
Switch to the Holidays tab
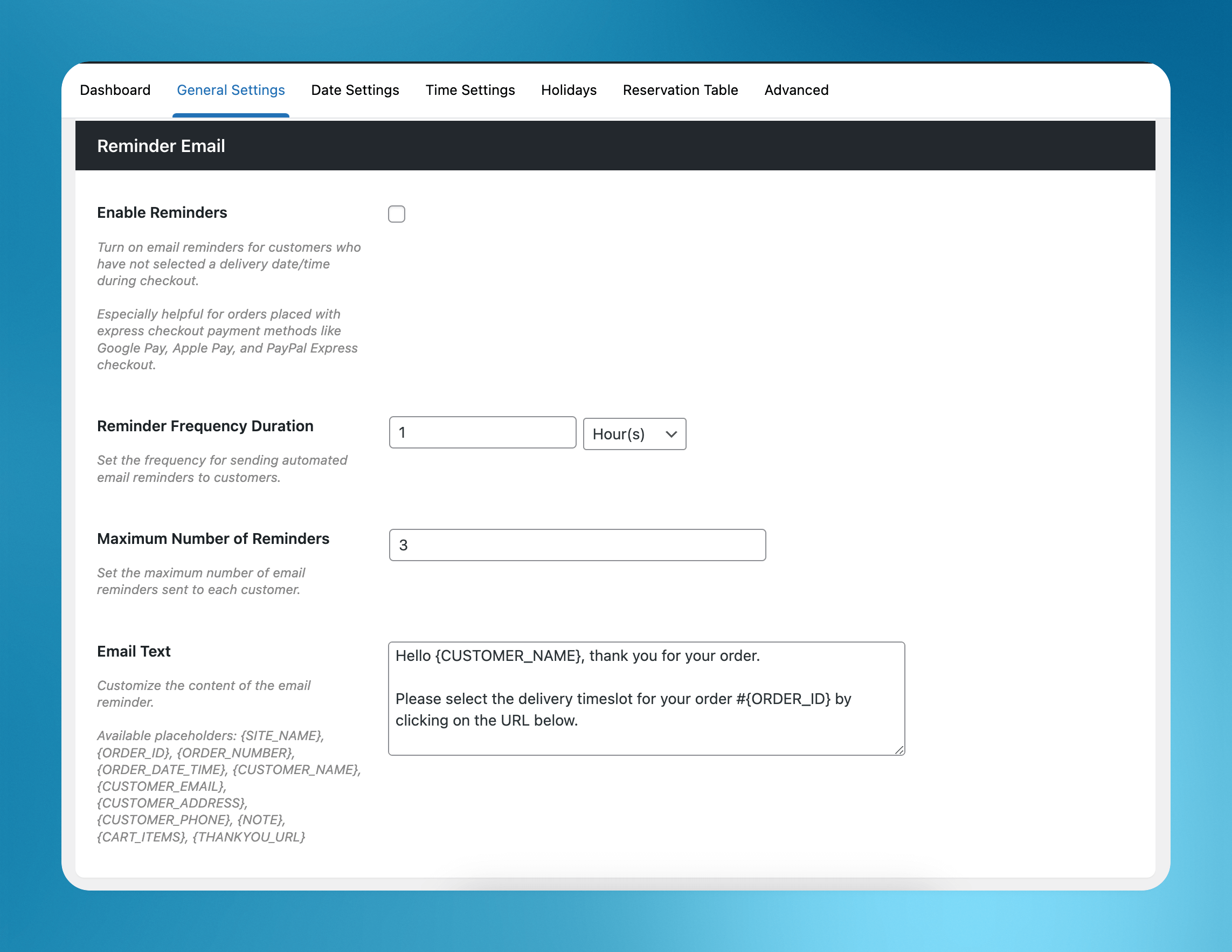point(568,89)
